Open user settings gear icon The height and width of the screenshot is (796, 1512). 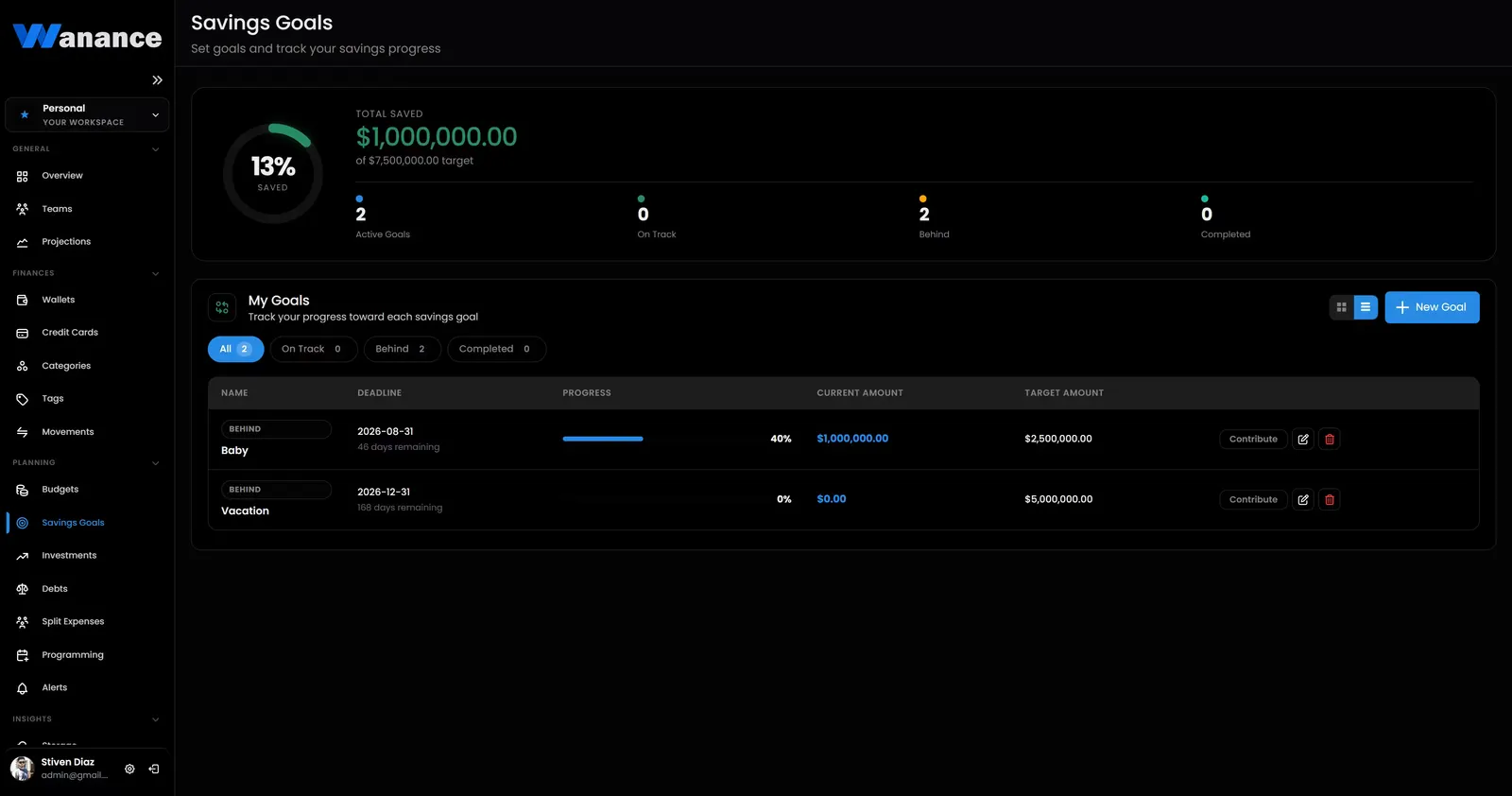click(x=129, y=770)
